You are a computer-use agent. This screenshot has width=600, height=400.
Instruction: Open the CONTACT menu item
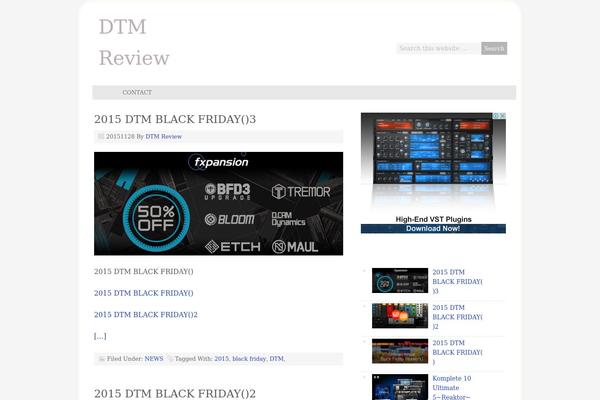pyautogui.click(x=137, y=92)
